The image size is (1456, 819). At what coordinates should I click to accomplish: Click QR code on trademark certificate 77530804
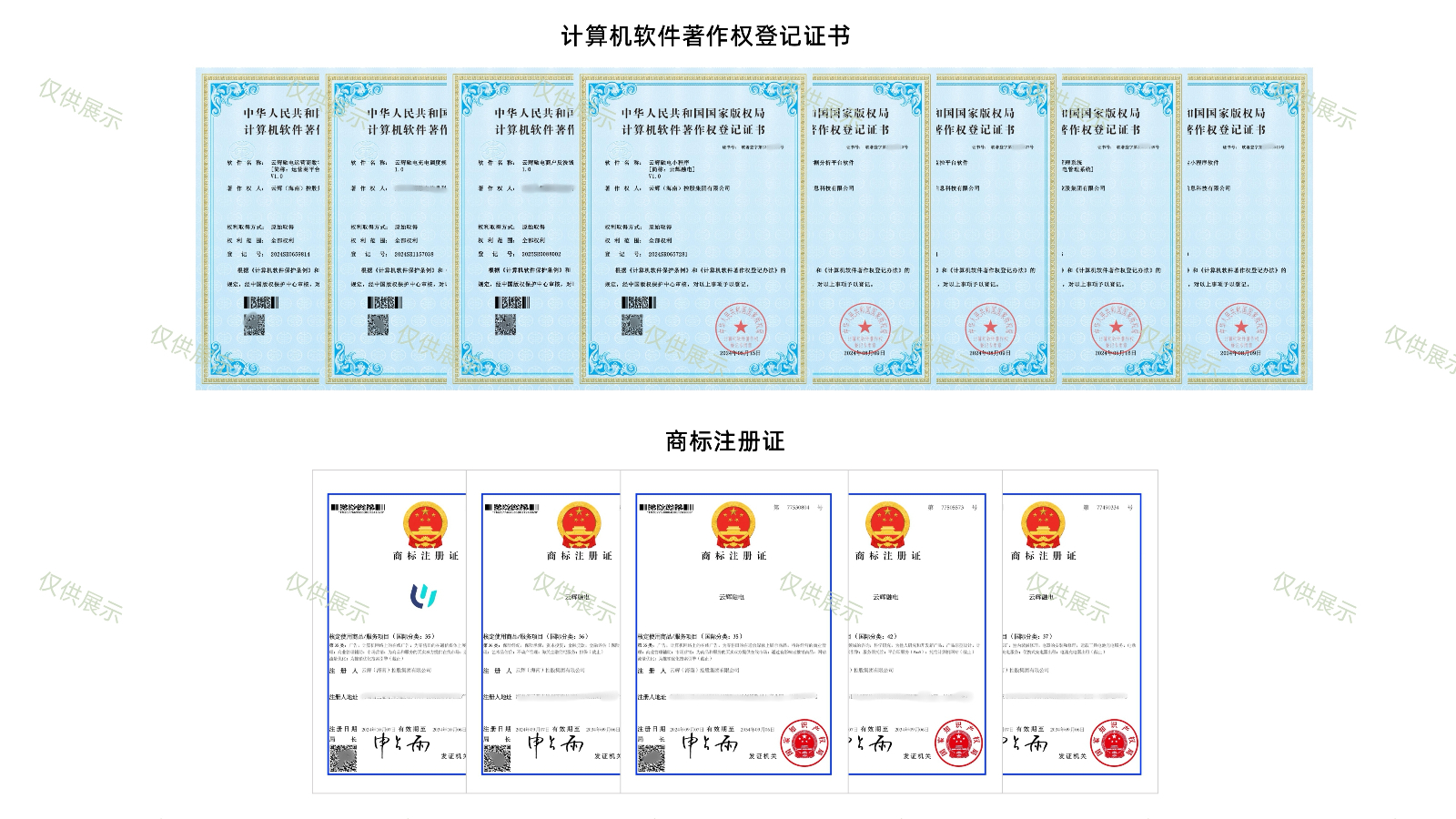652,757
